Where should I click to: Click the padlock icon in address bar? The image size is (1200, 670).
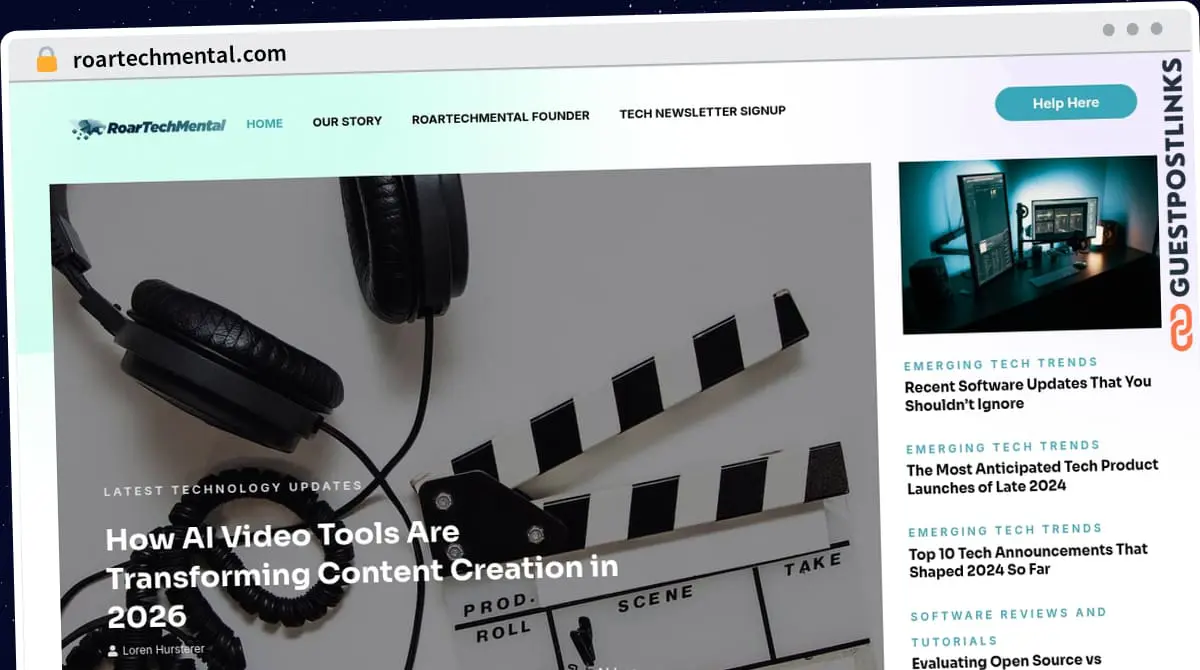click(47, 59)
